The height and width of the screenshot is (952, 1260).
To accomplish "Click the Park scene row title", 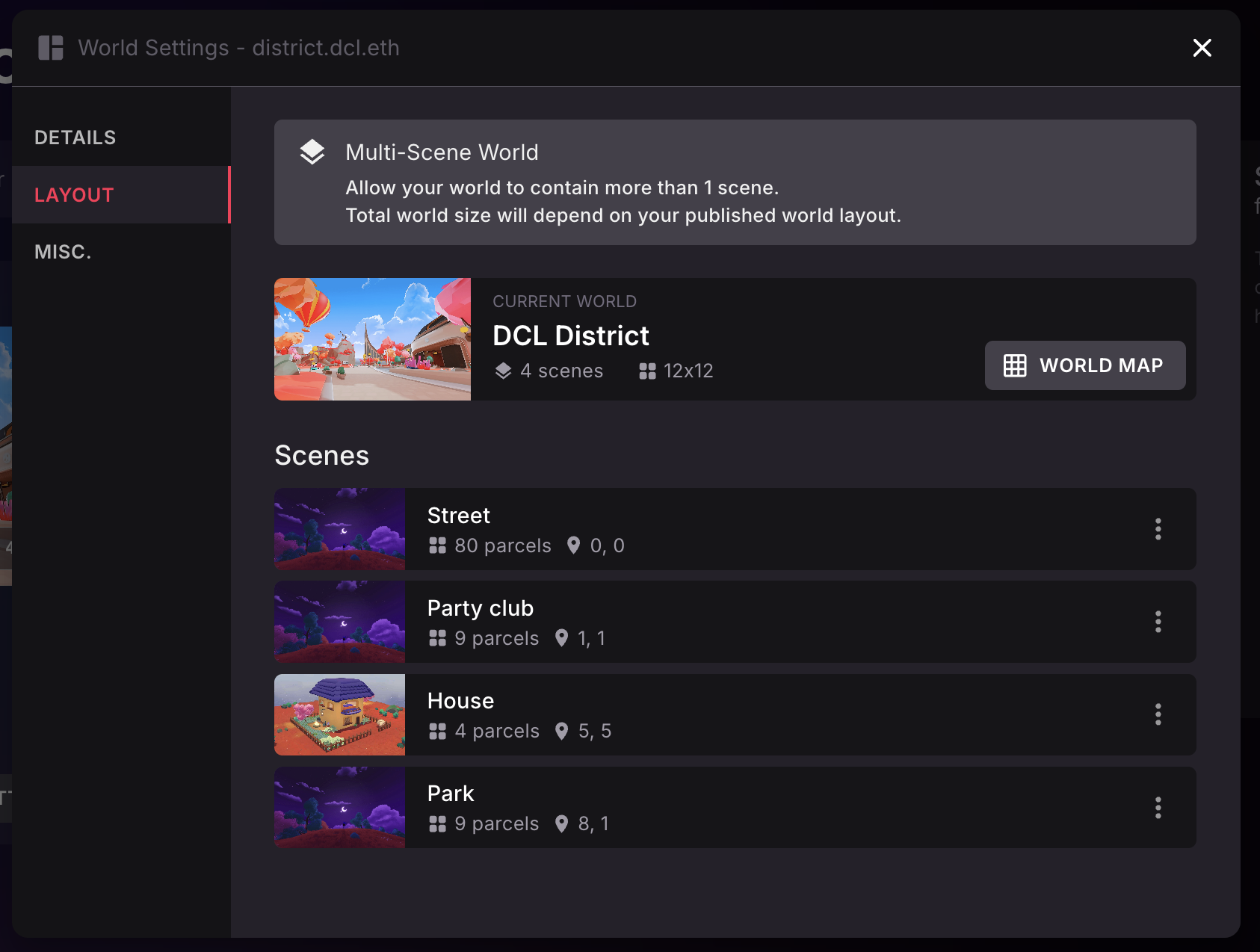I will point(451,794).
